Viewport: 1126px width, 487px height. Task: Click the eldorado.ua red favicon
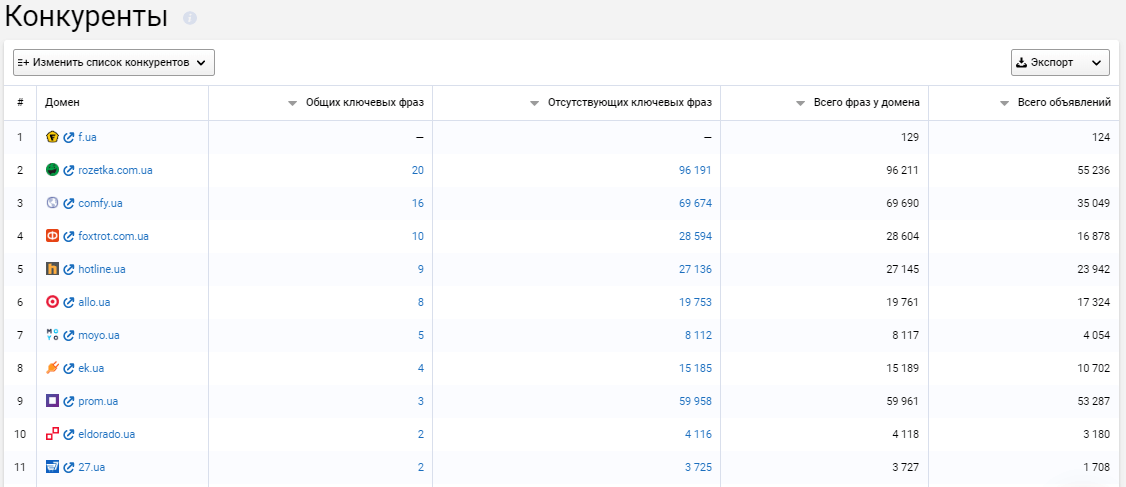(x=52, y=434)
